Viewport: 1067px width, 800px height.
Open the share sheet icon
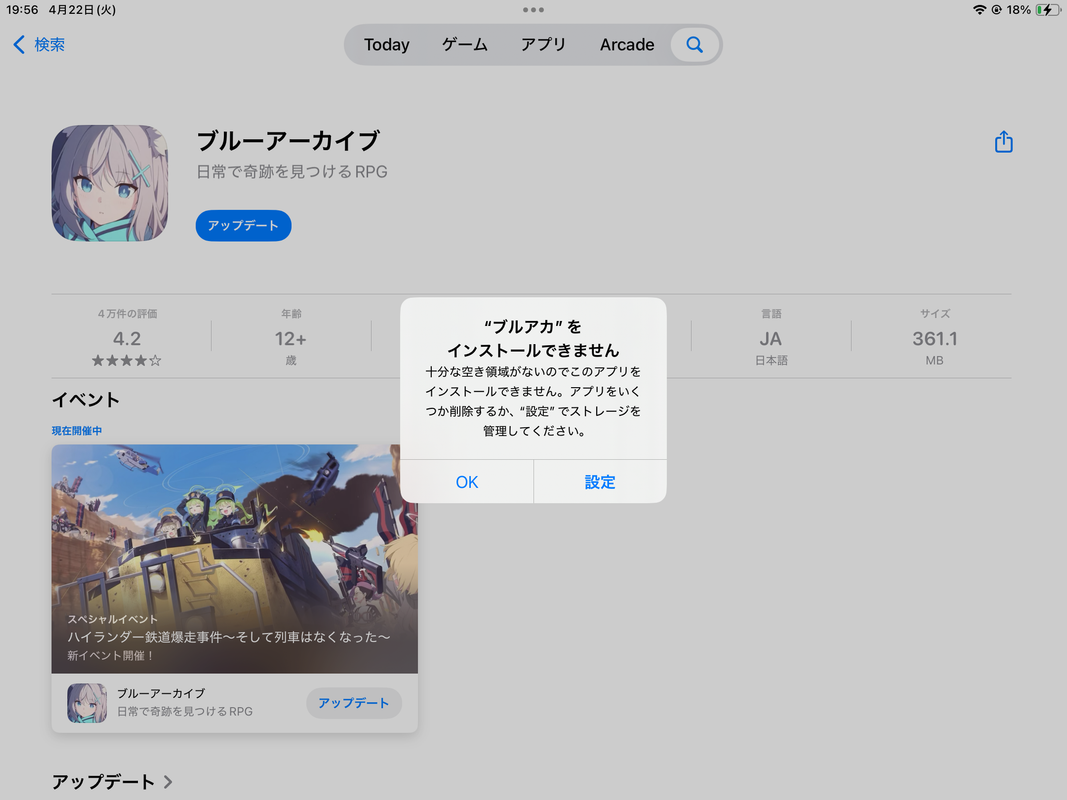click(1003, 141)
